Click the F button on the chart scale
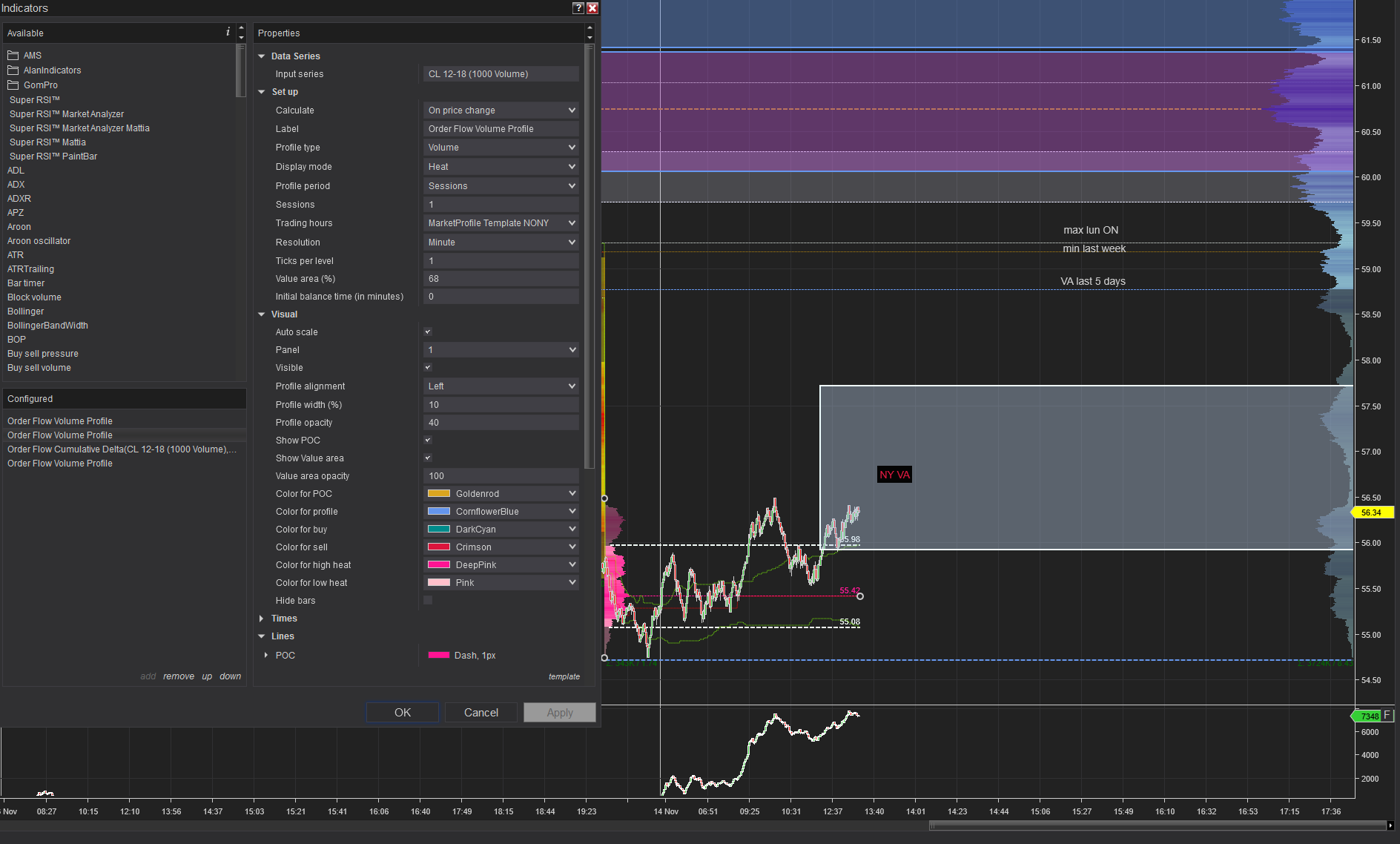1400x844 pixels. click(x=1387, y=716)
